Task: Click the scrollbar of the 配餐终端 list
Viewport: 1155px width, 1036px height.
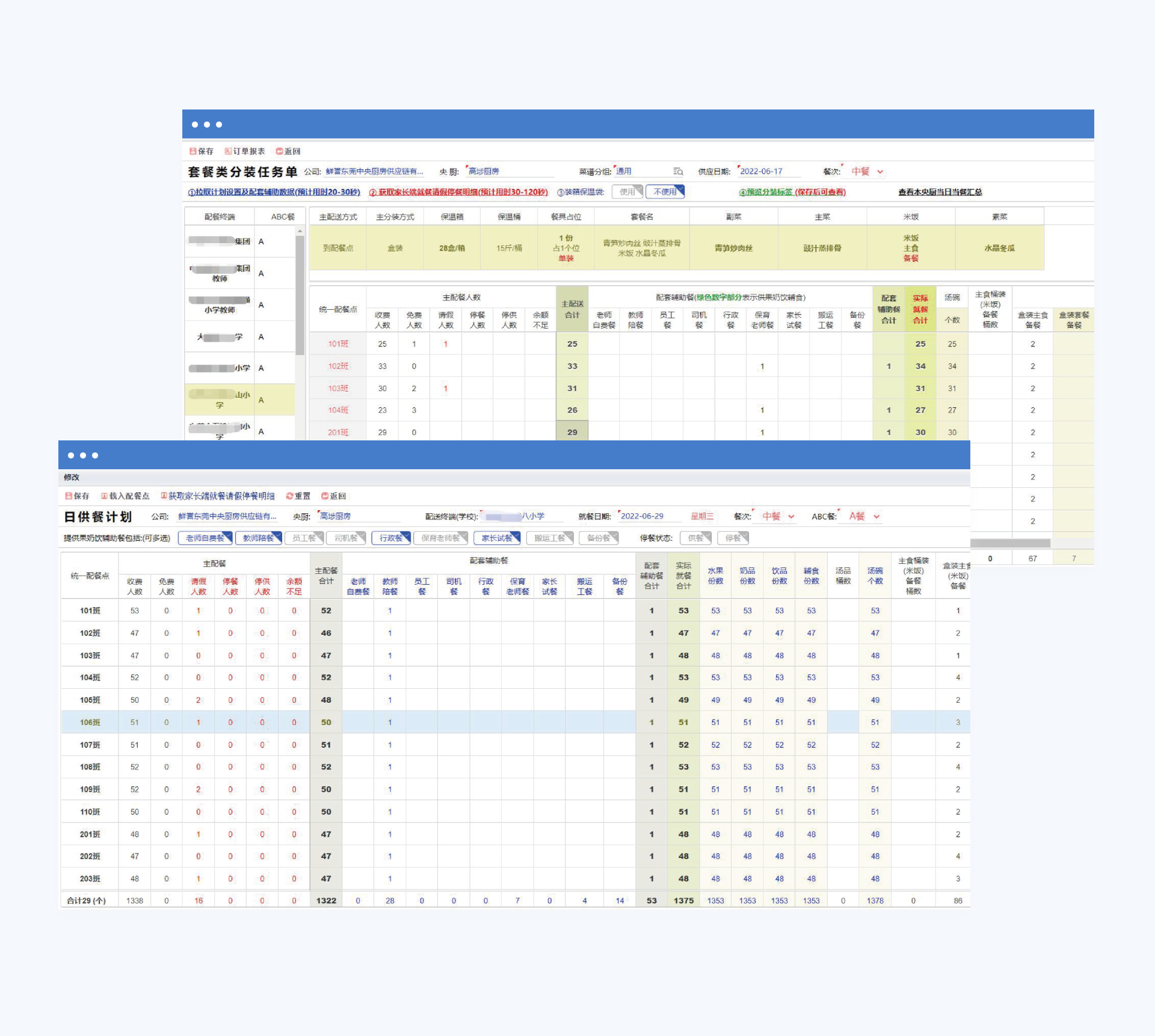Action: point(300,295)
